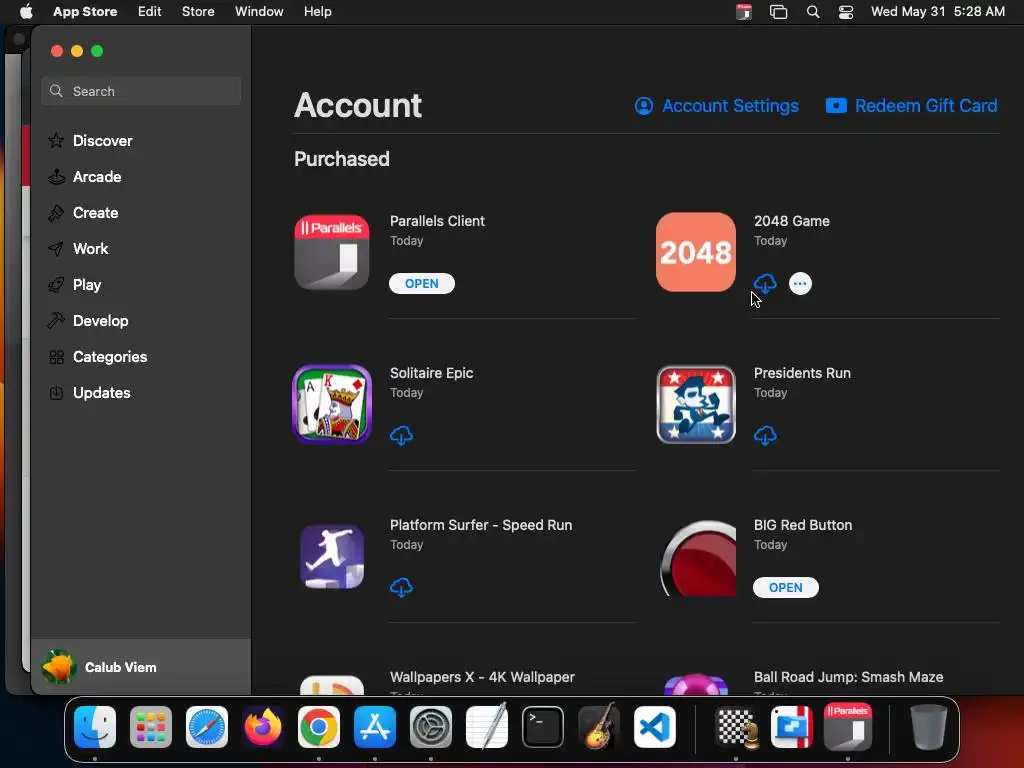Open Calub Viem account profile
Screen dimensions: 1024x768
(141, 667)
